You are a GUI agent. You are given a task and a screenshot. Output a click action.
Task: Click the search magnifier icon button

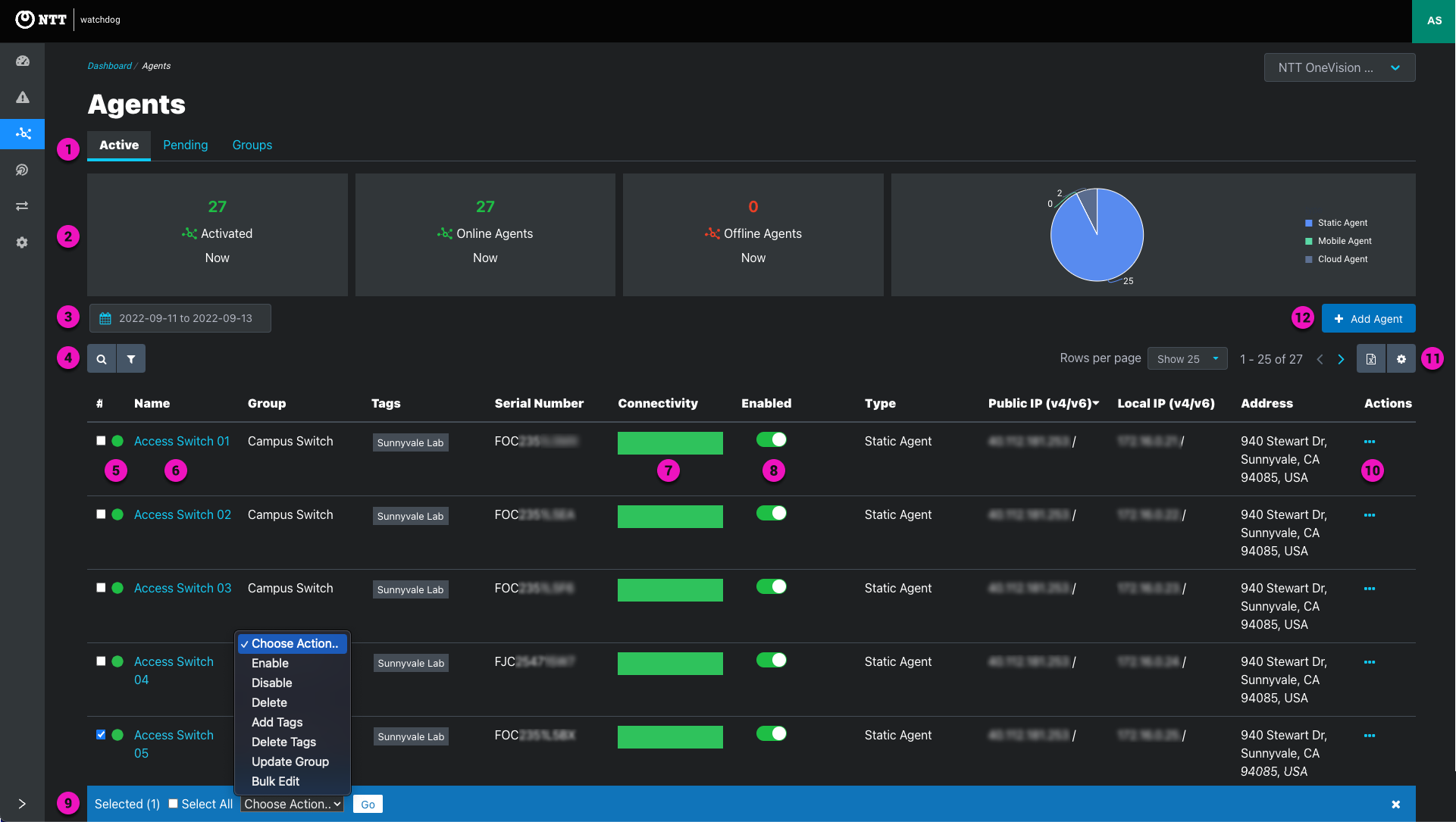tap(102, 359)
